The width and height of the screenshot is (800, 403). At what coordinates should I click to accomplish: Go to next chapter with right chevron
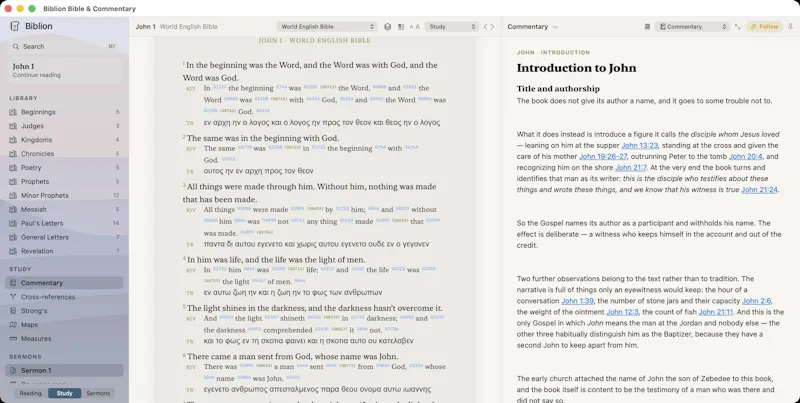[492, 27]
